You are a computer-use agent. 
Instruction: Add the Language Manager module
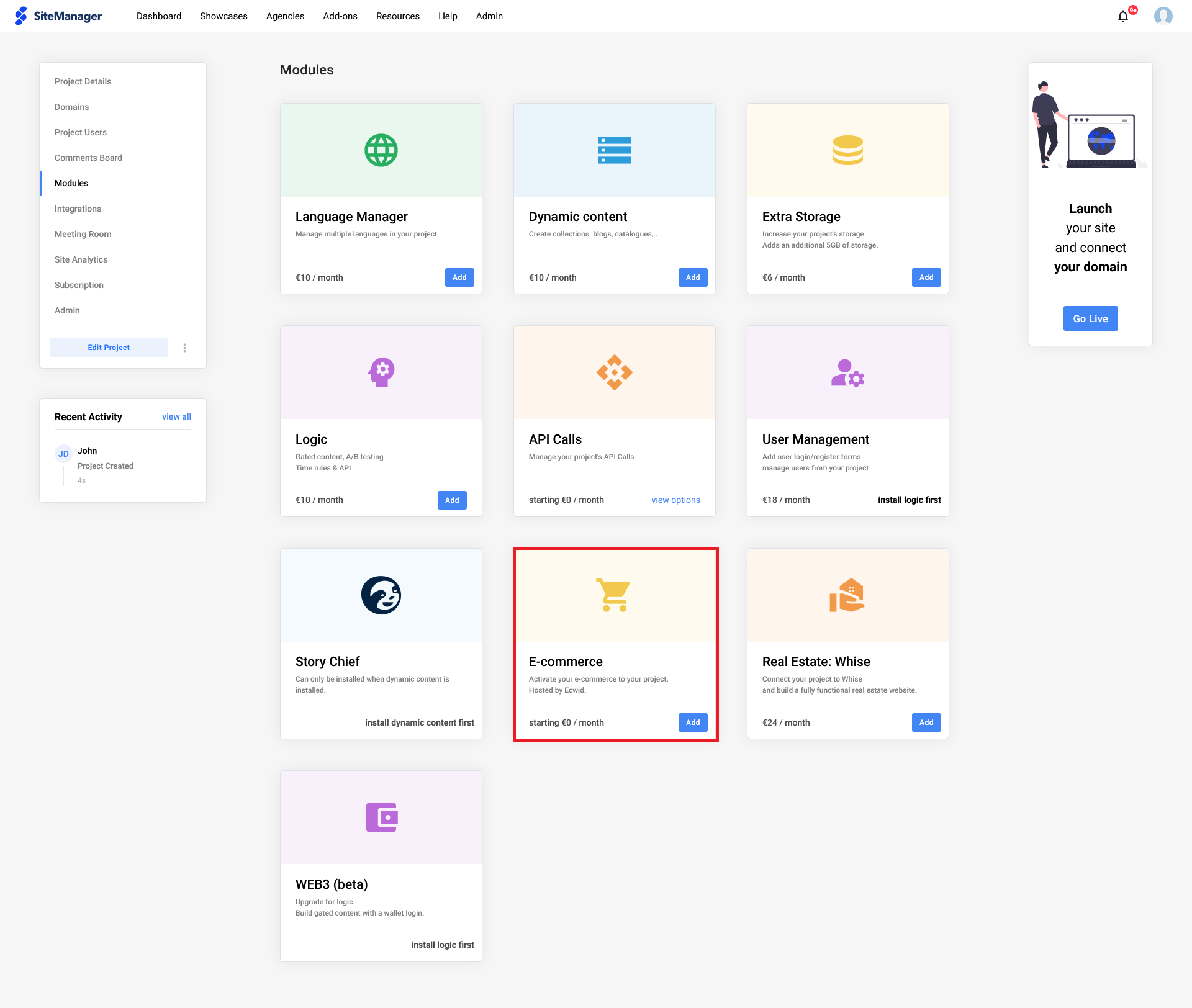459,277
